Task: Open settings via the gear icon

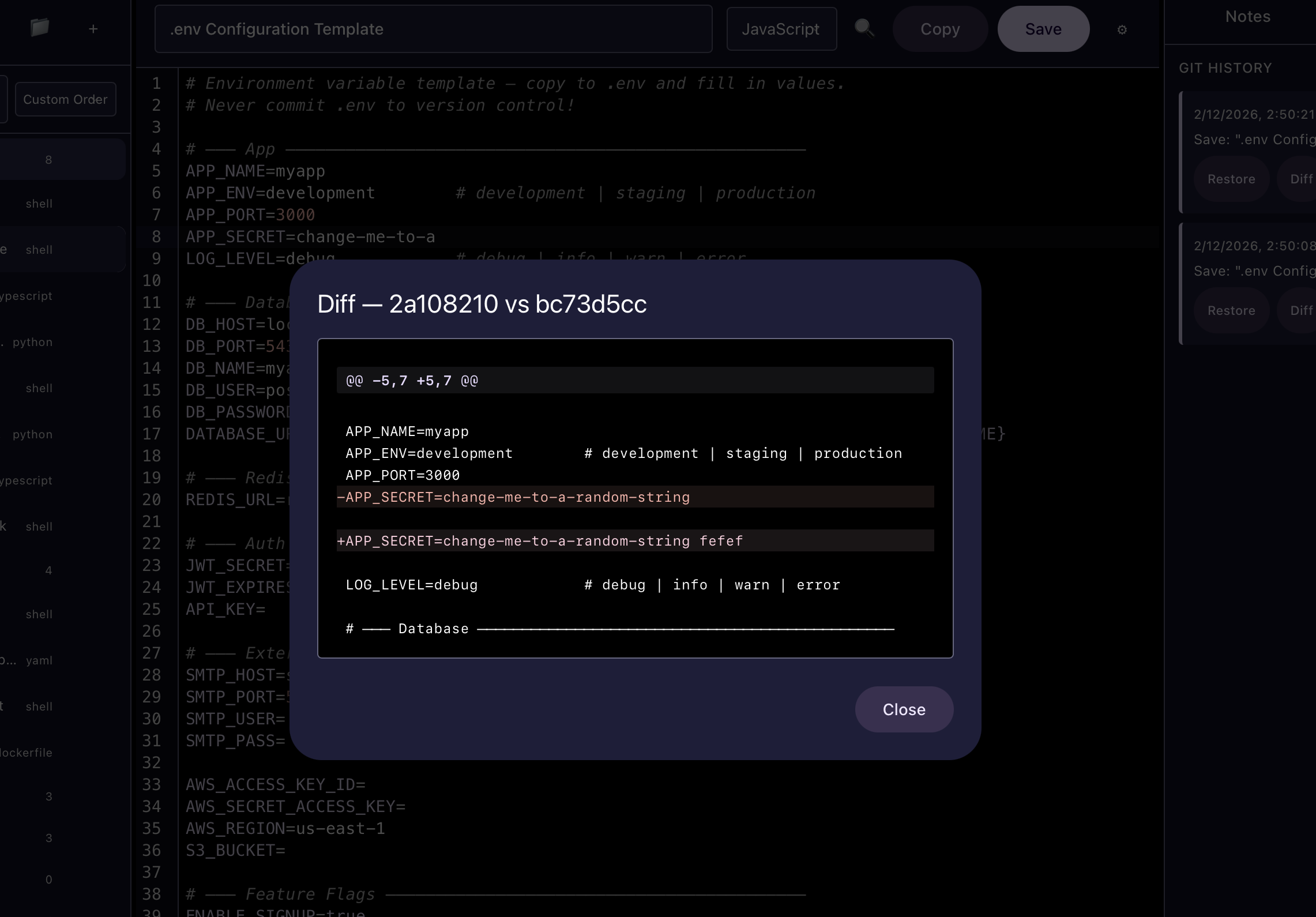Action: [x=1121, y=29]
